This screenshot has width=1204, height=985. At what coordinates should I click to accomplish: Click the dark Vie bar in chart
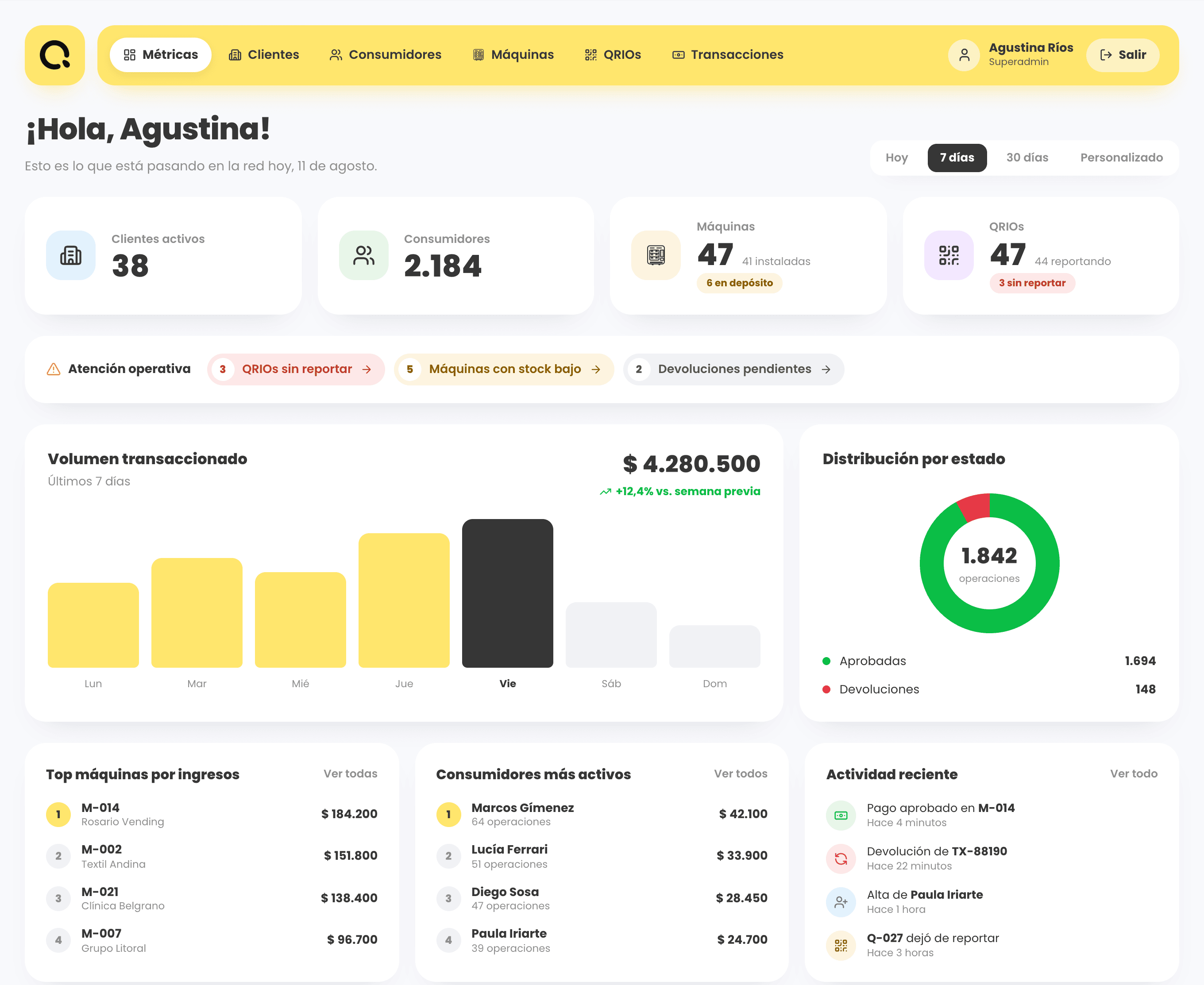(507, 593)
